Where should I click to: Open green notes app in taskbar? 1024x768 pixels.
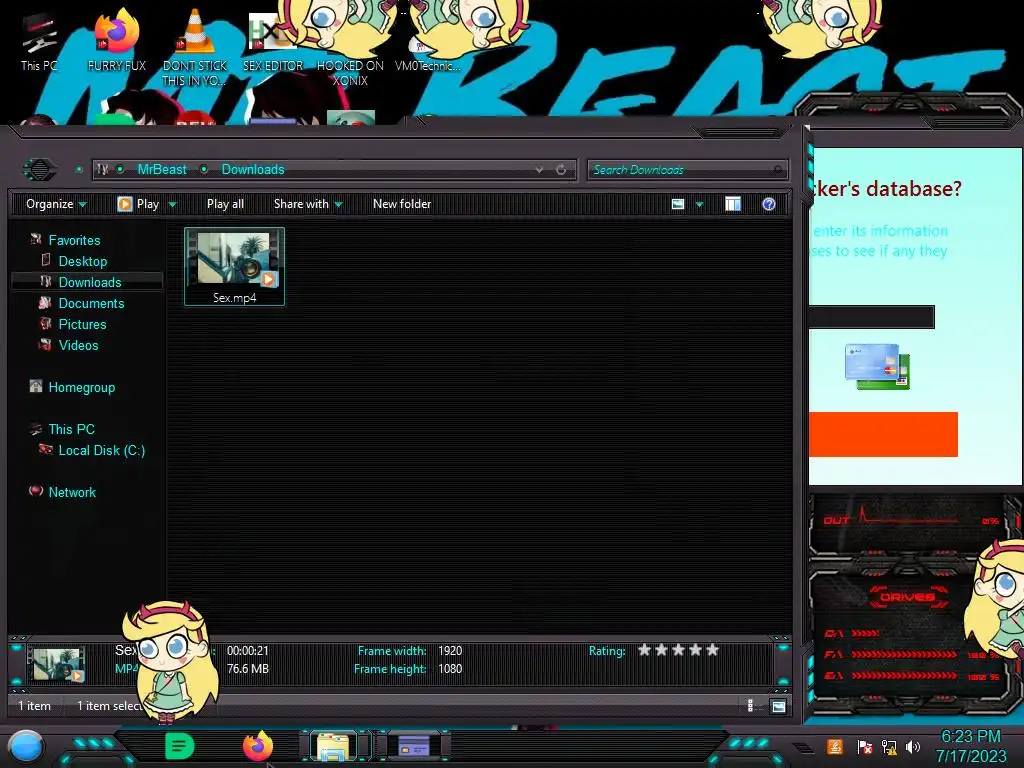180,746
